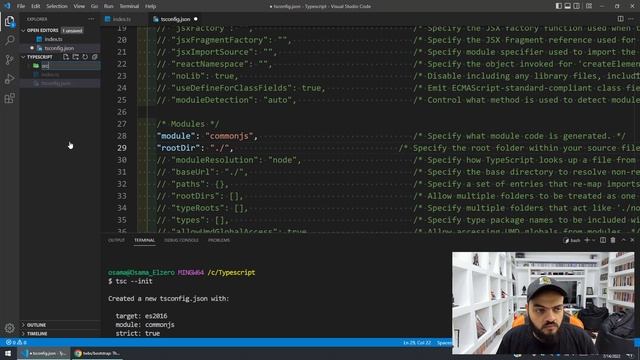The image size is (640, 360).
Task: Open the Edit menu
Action: point(36,6)
